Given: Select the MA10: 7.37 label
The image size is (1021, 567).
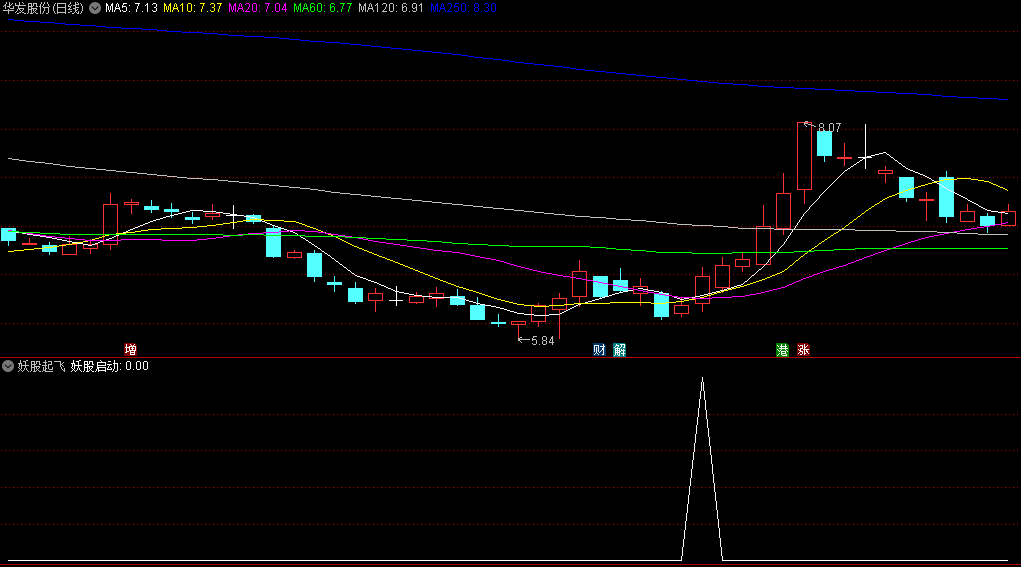Looking at the screenshot, I should (192, 8).
